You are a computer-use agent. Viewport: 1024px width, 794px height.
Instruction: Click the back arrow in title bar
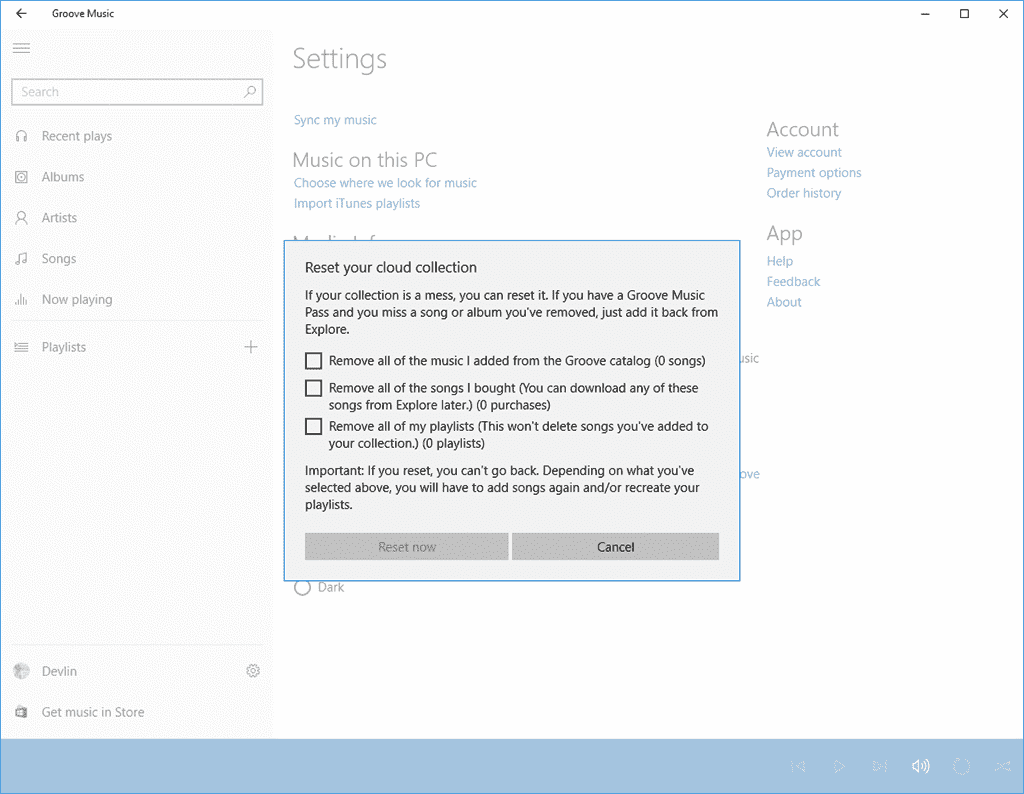[21, 13]
